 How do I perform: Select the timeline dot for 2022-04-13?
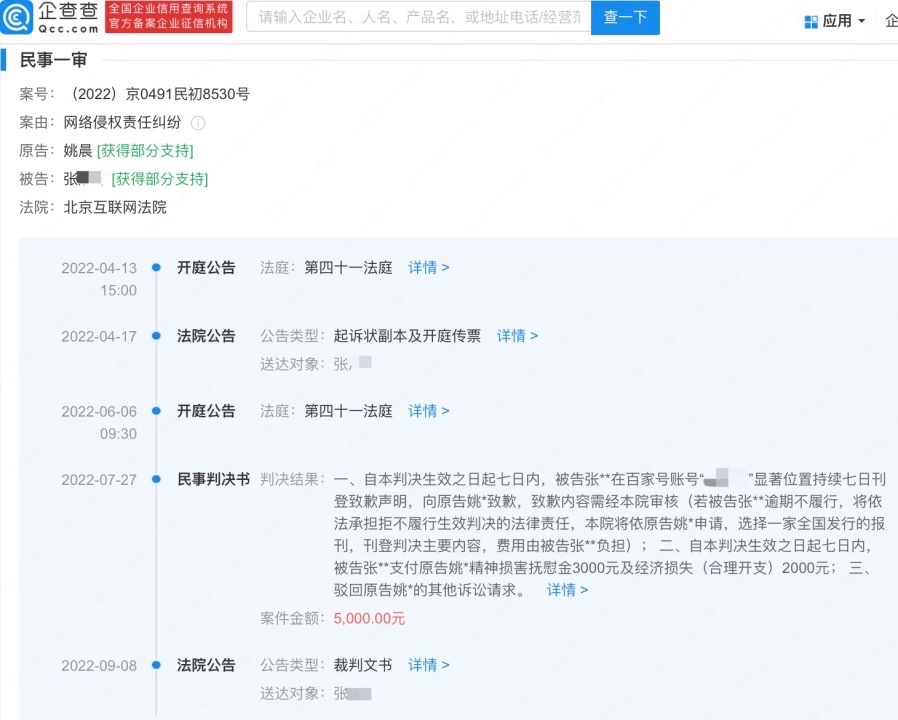pyautogui.click(x=156, y=268)
